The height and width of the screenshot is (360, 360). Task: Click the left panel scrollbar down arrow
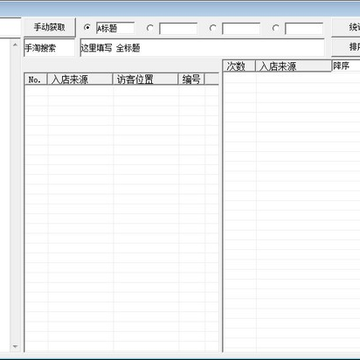click(x=15, y=347)
